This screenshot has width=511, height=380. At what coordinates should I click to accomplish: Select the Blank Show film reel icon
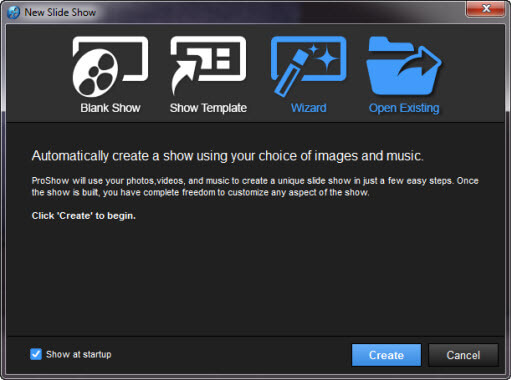(110, 67)
